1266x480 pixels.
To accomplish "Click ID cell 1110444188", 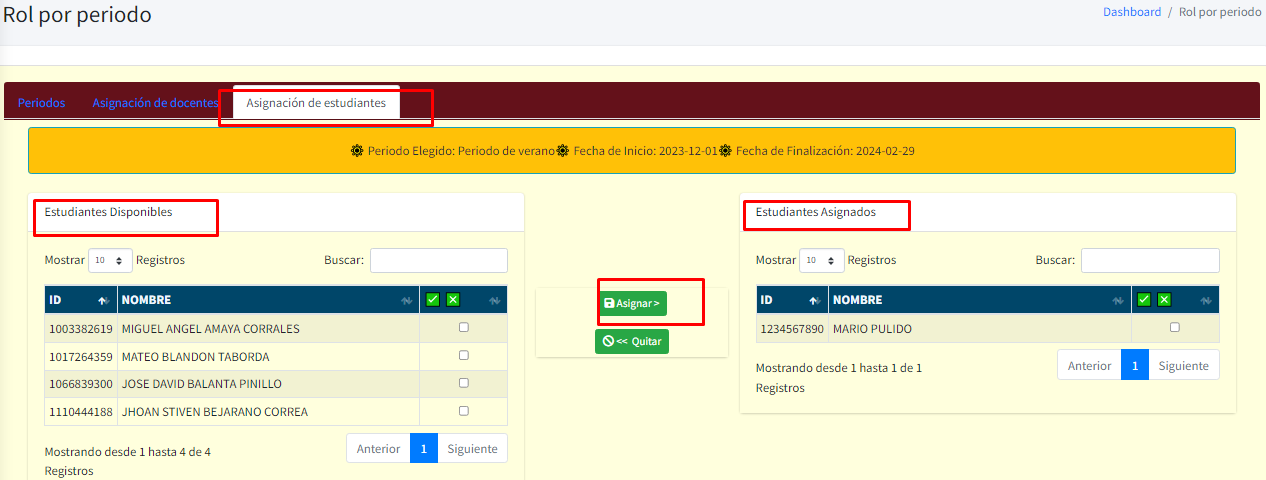I will pos(81,412).
